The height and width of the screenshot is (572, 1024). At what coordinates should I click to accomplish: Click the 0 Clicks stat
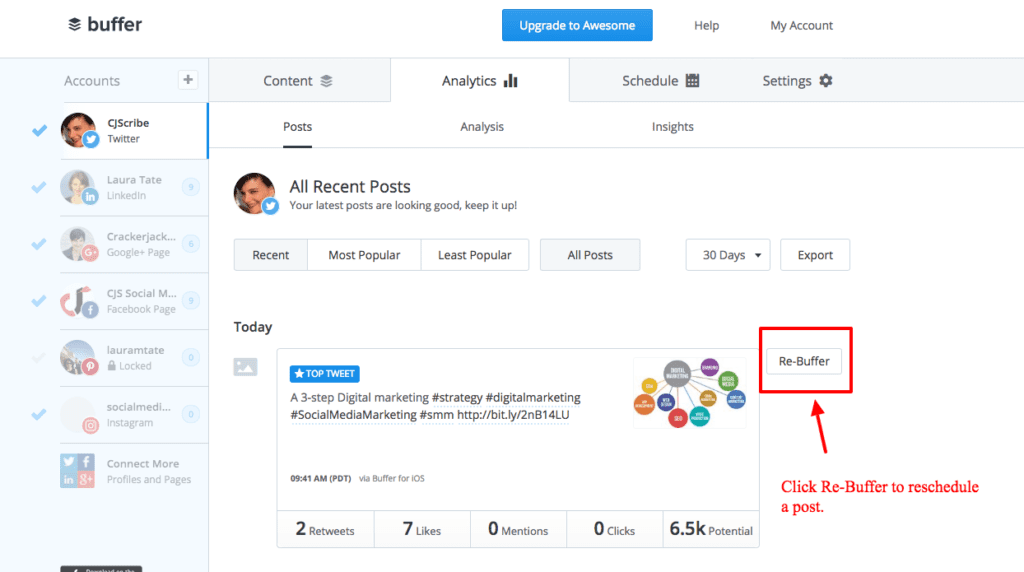615,529
